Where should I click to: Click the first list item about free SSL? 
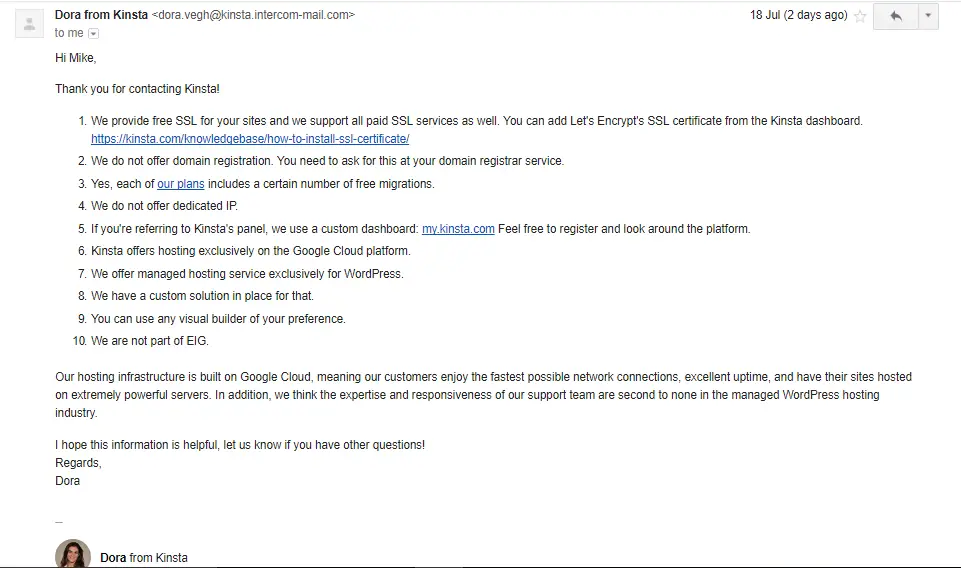(x=476, y=129)
